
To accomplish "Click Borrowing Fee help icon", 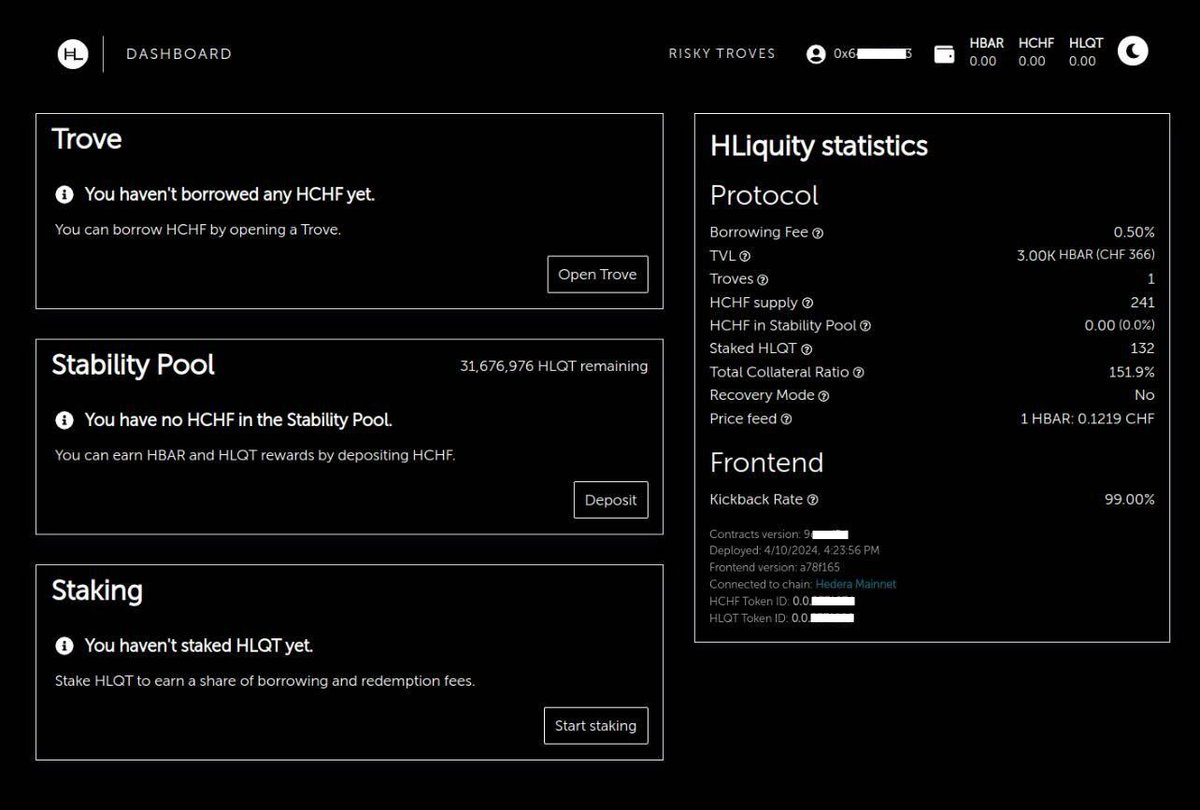I will click(x=818, y=233).
